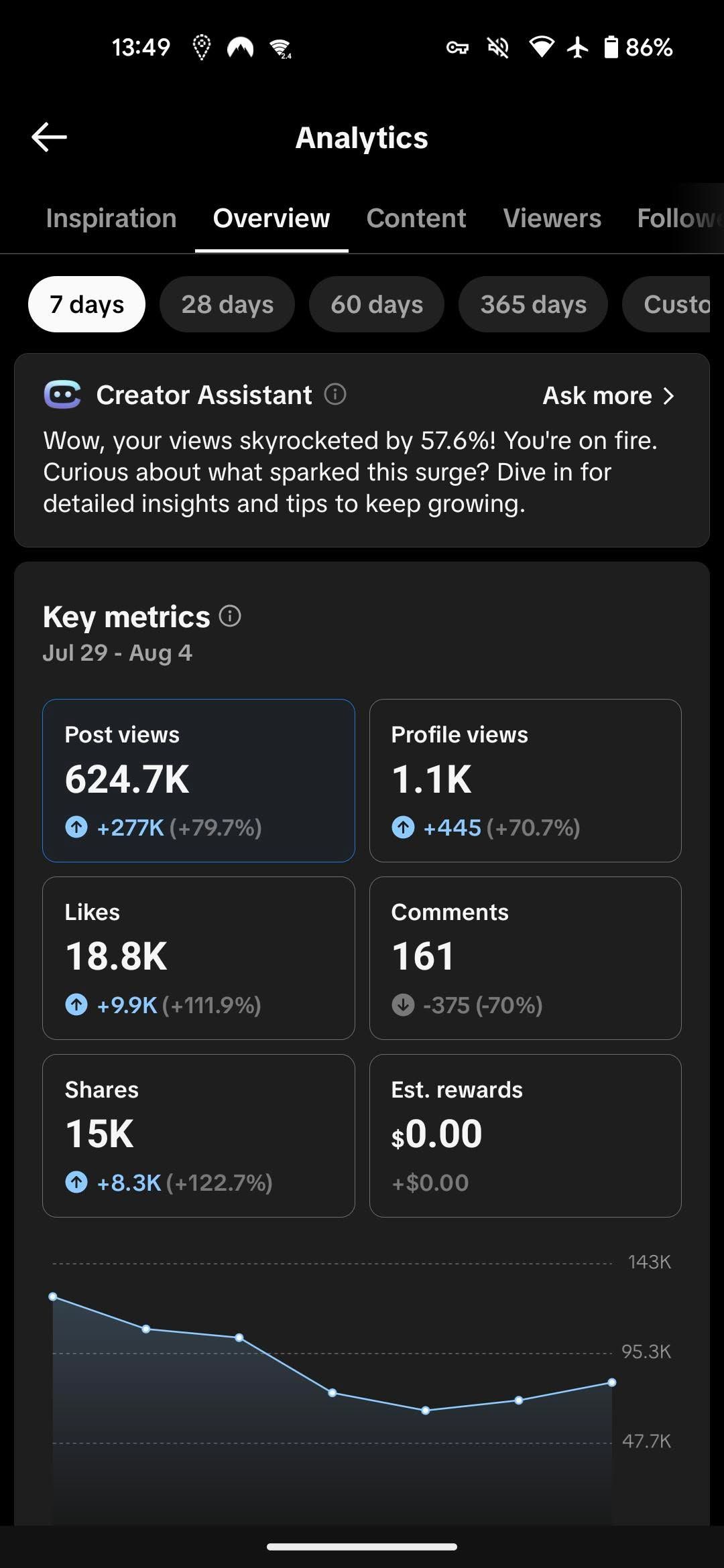Screen dimensions: 724x1568
Task: Tap the last data point on chart
Action: tap(612, 1382)
